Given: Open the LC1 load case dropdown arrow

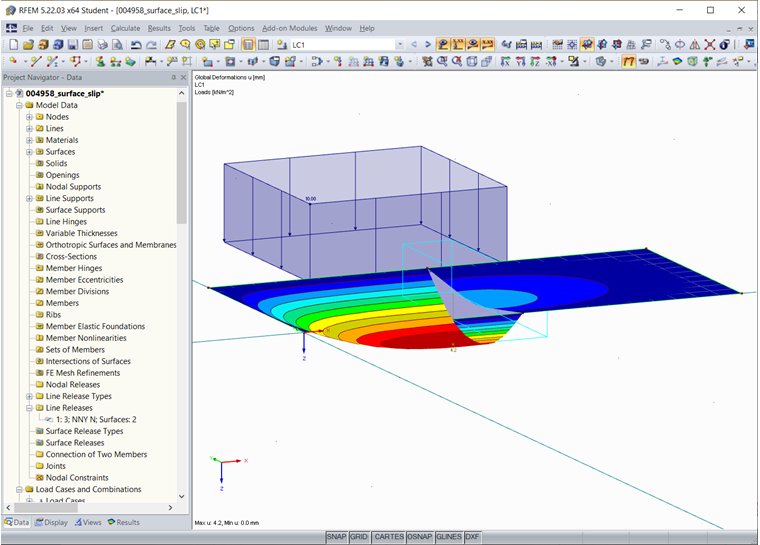Looking at the screenshot, I should tap(400, 45).
